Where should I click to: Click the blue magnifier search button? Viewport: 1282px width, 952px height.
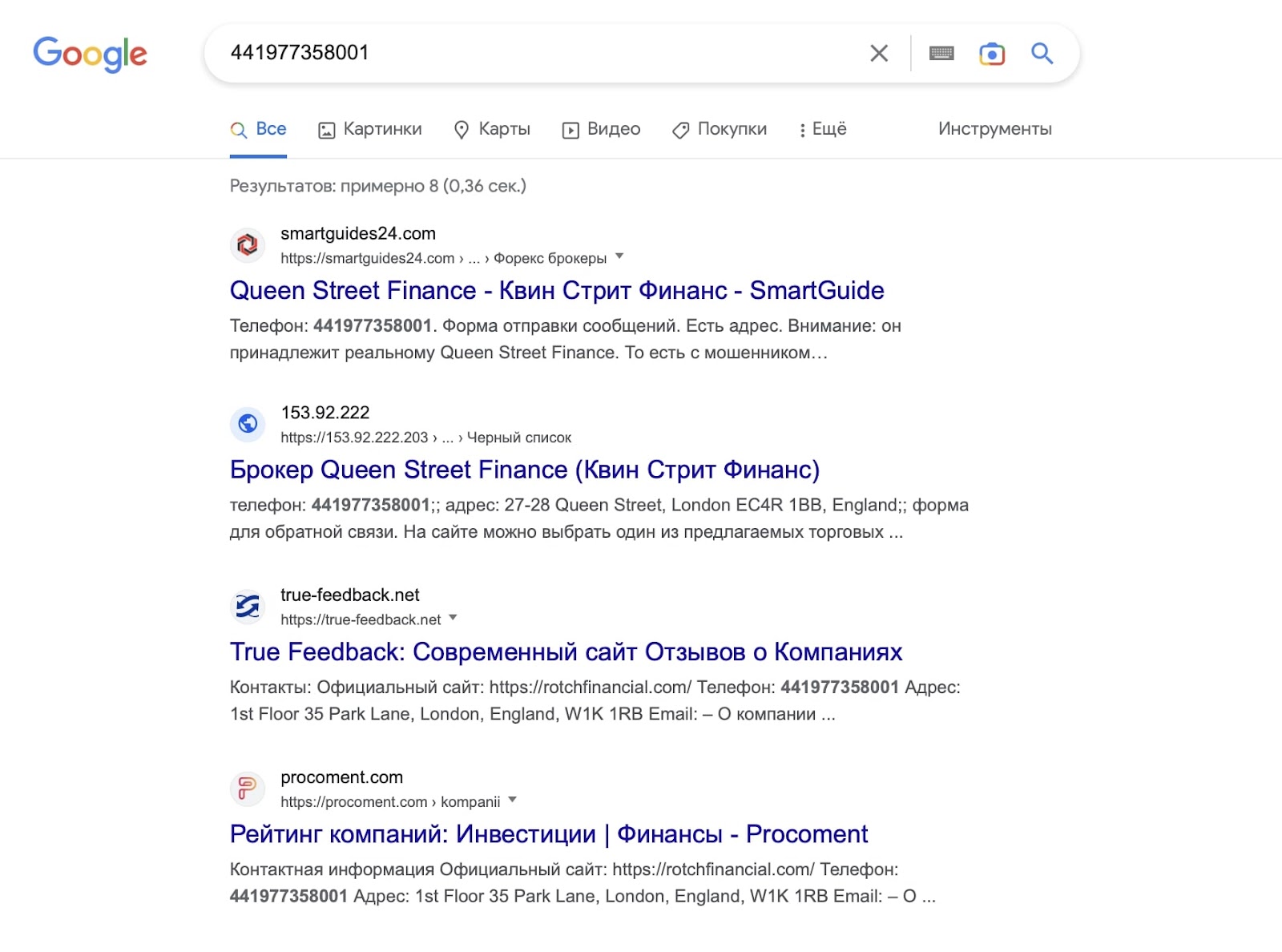click(1042, 53)
